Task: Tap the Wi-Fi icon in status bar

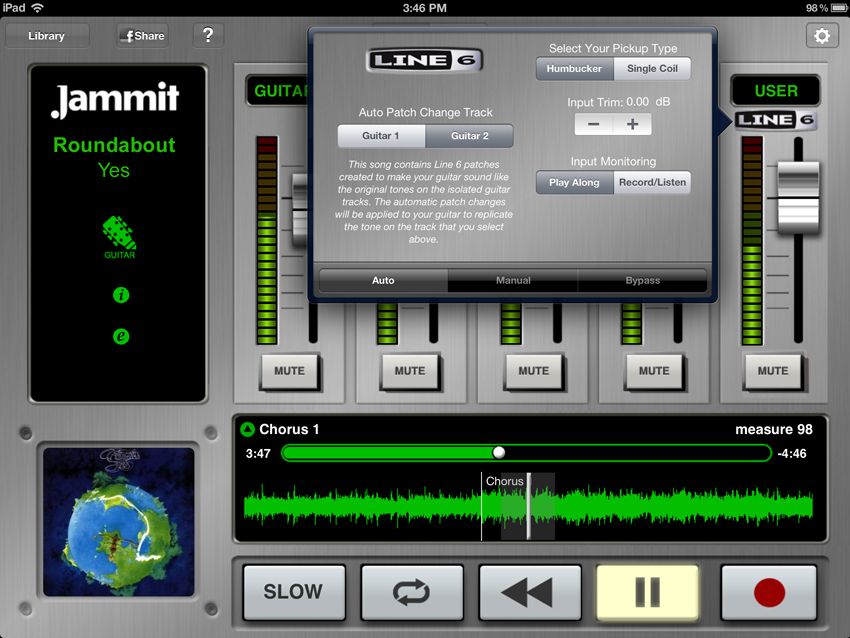Action: pos(37,8)
